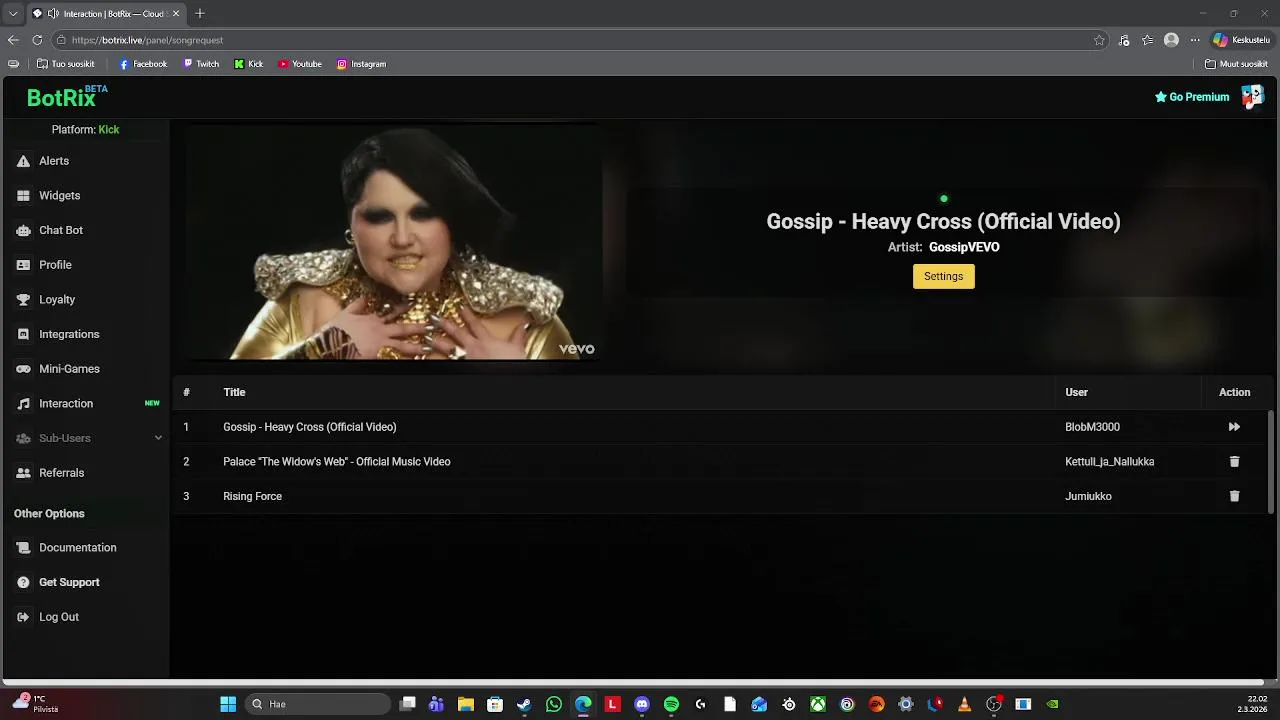The width and height of the screenshot is (1280, 720).
Task: Open the Youtube bookmark
Action: 300,64
